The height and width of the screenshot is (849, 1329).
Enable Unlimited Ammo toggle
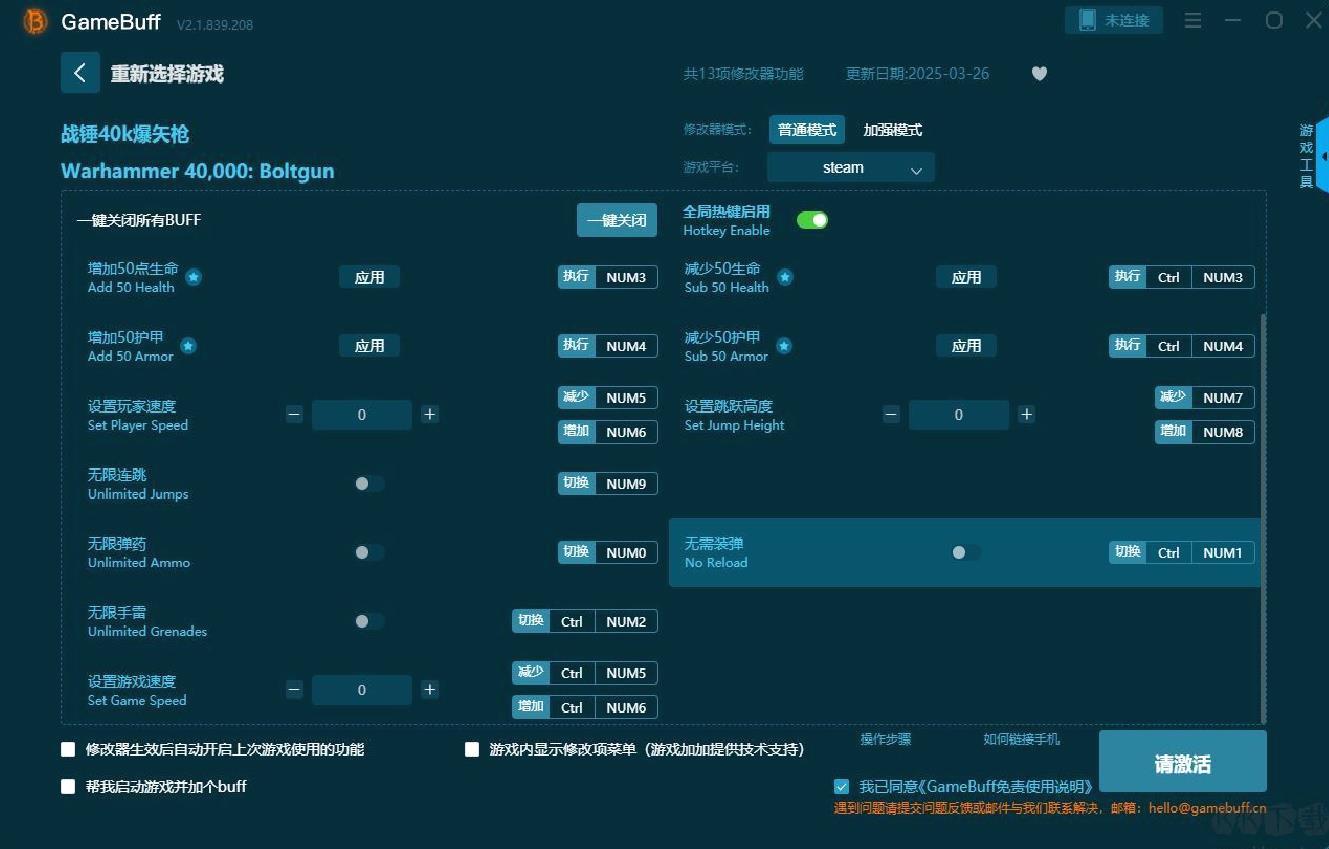369,552
